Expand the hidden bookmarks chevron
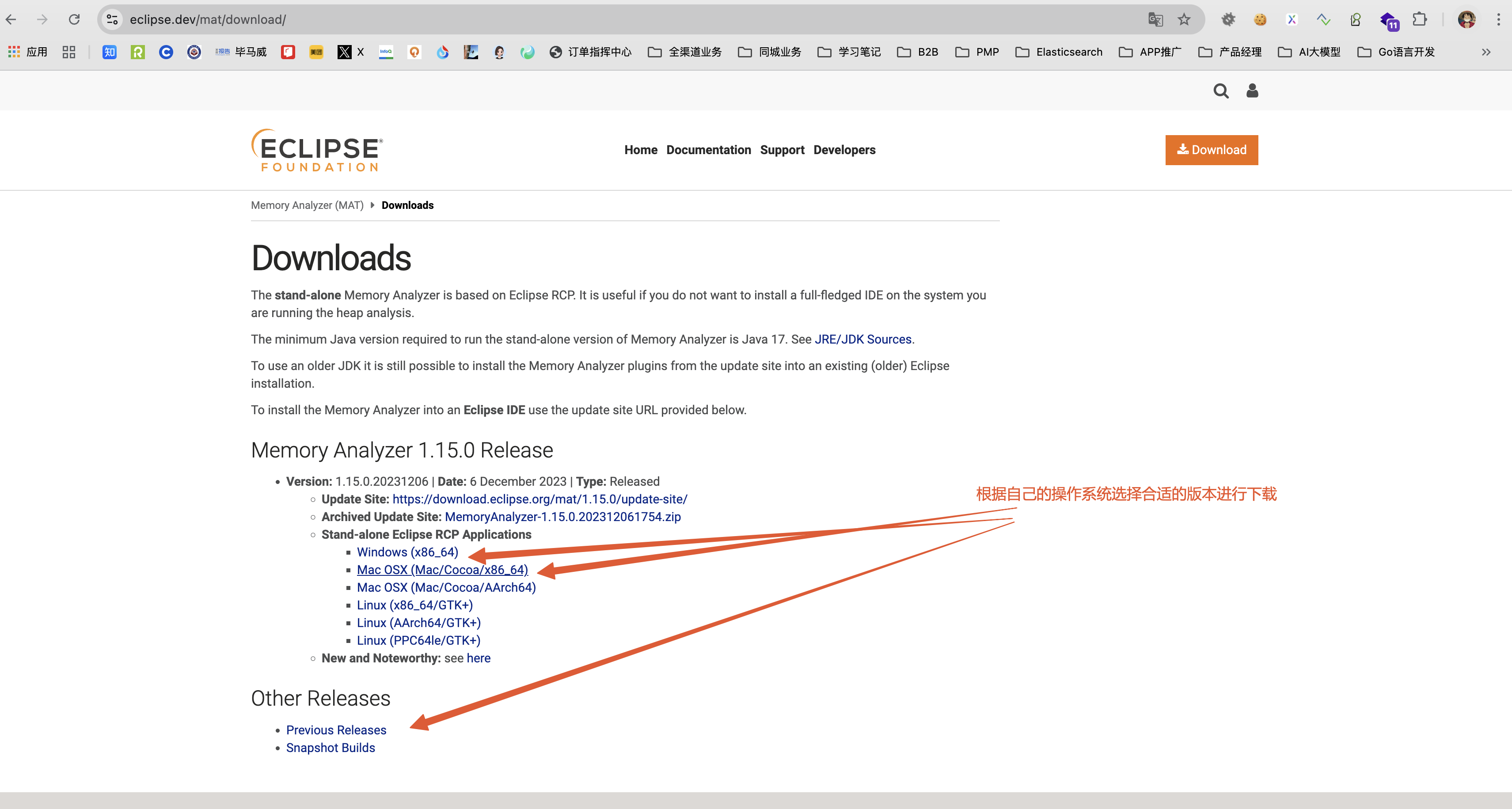The image size is (1512, 809). (1485, 52)
